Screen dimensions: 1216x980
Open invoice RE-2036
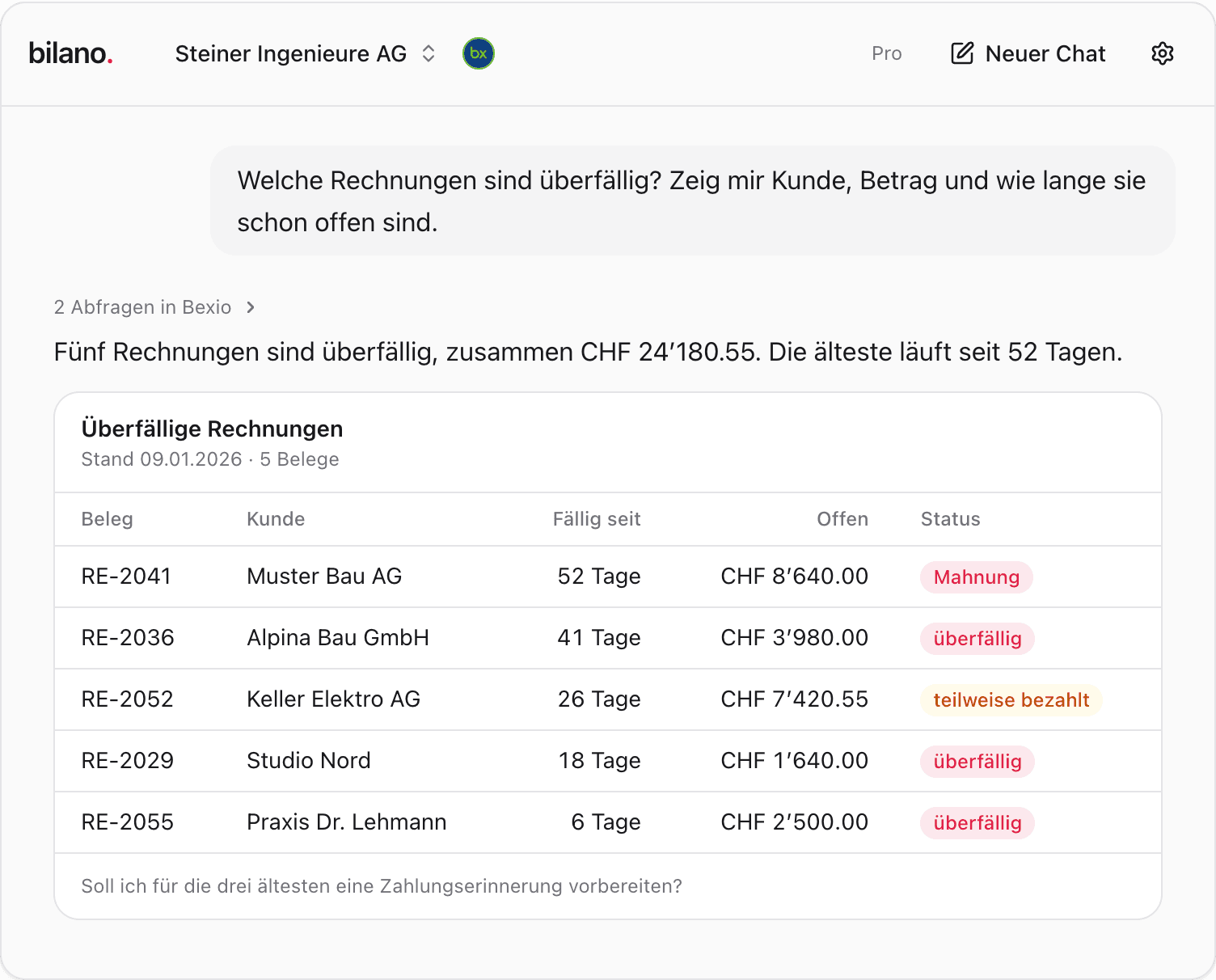[x=128, y=638]
